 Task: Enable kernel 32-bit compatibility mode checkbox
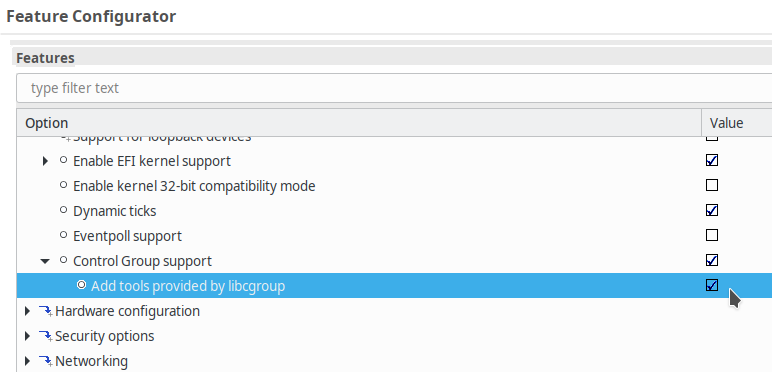pos(712,185)
